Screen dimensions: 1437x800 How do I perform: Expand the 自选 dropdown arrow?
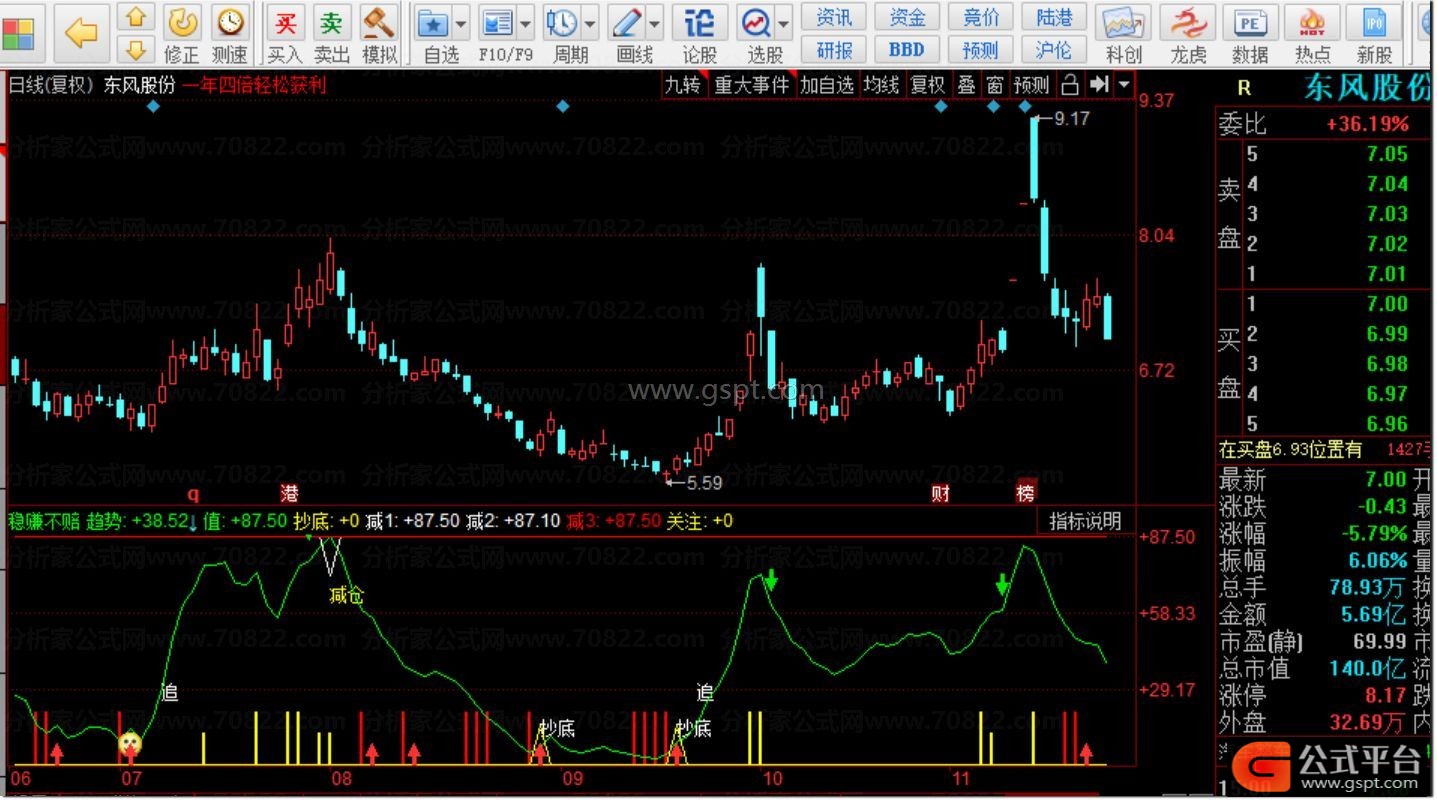point(461,23)
